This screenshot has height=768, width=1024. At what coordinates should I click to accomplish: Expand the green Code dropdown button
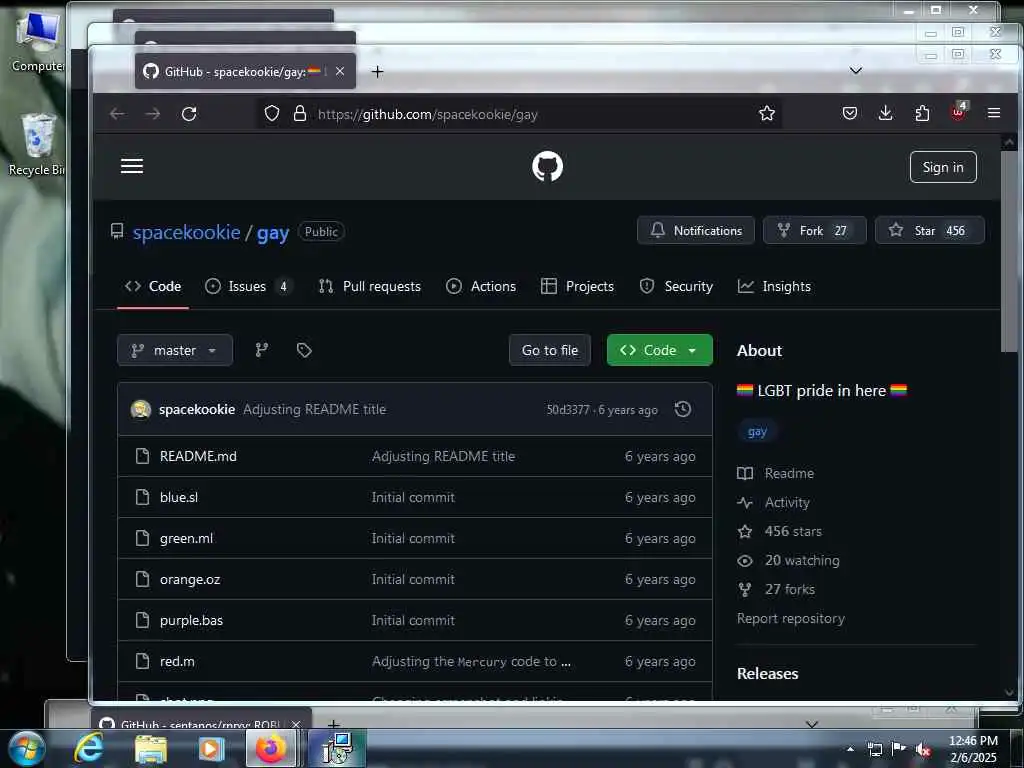pyautogui.click(x=660, y=350)
